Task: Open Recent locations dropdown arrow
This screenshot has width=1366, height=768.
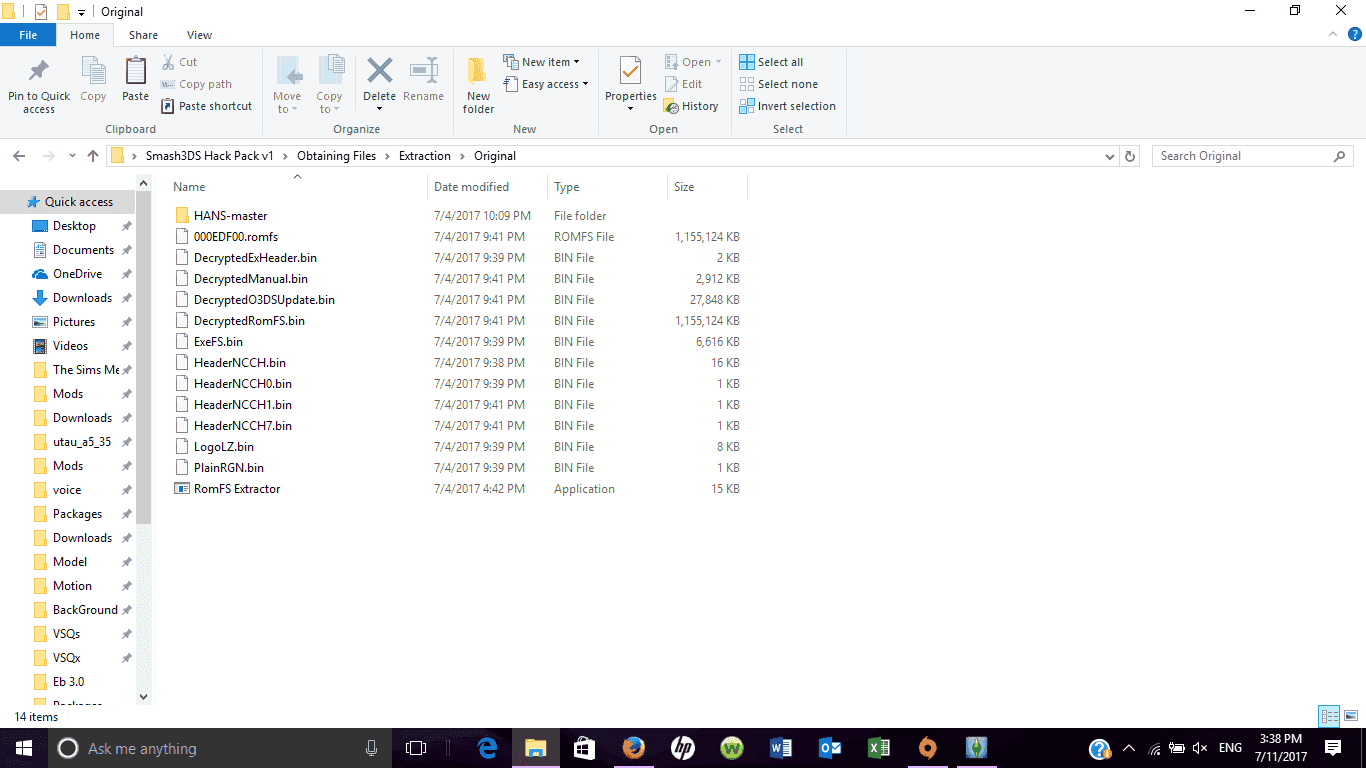Action: click(x=72, y=156)
